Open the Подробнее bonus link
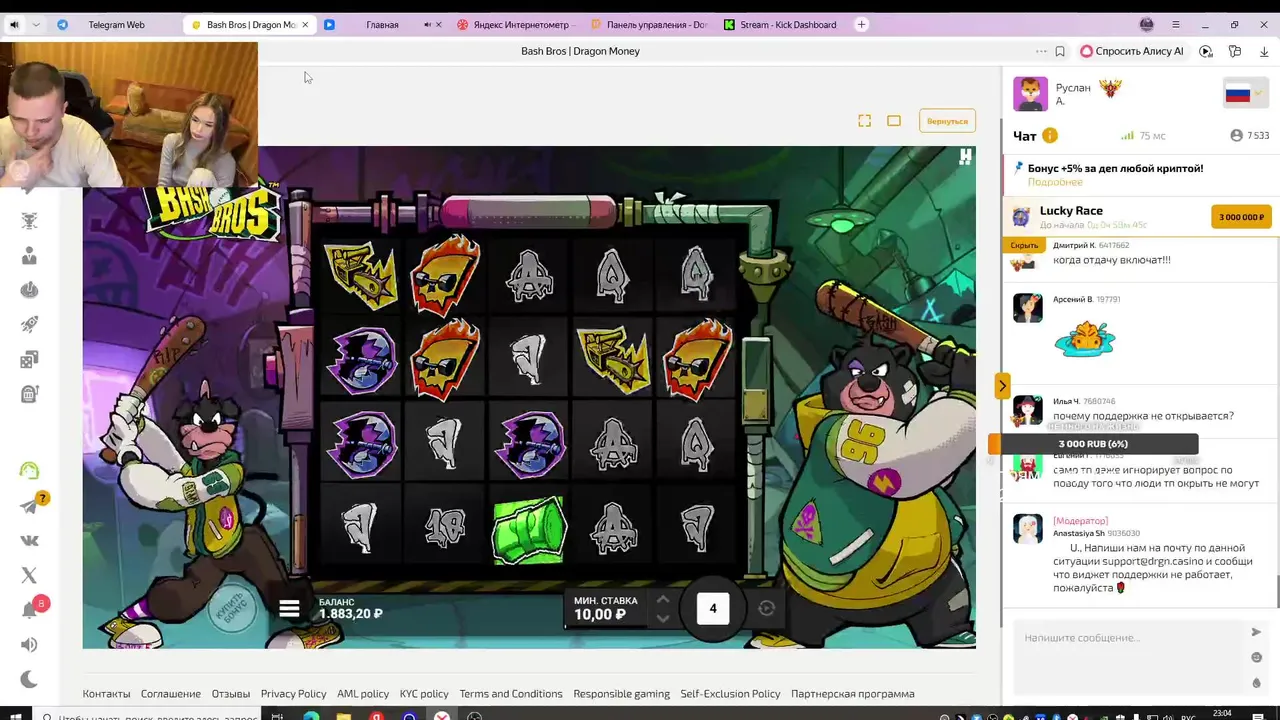 [x=1055, y=182]
